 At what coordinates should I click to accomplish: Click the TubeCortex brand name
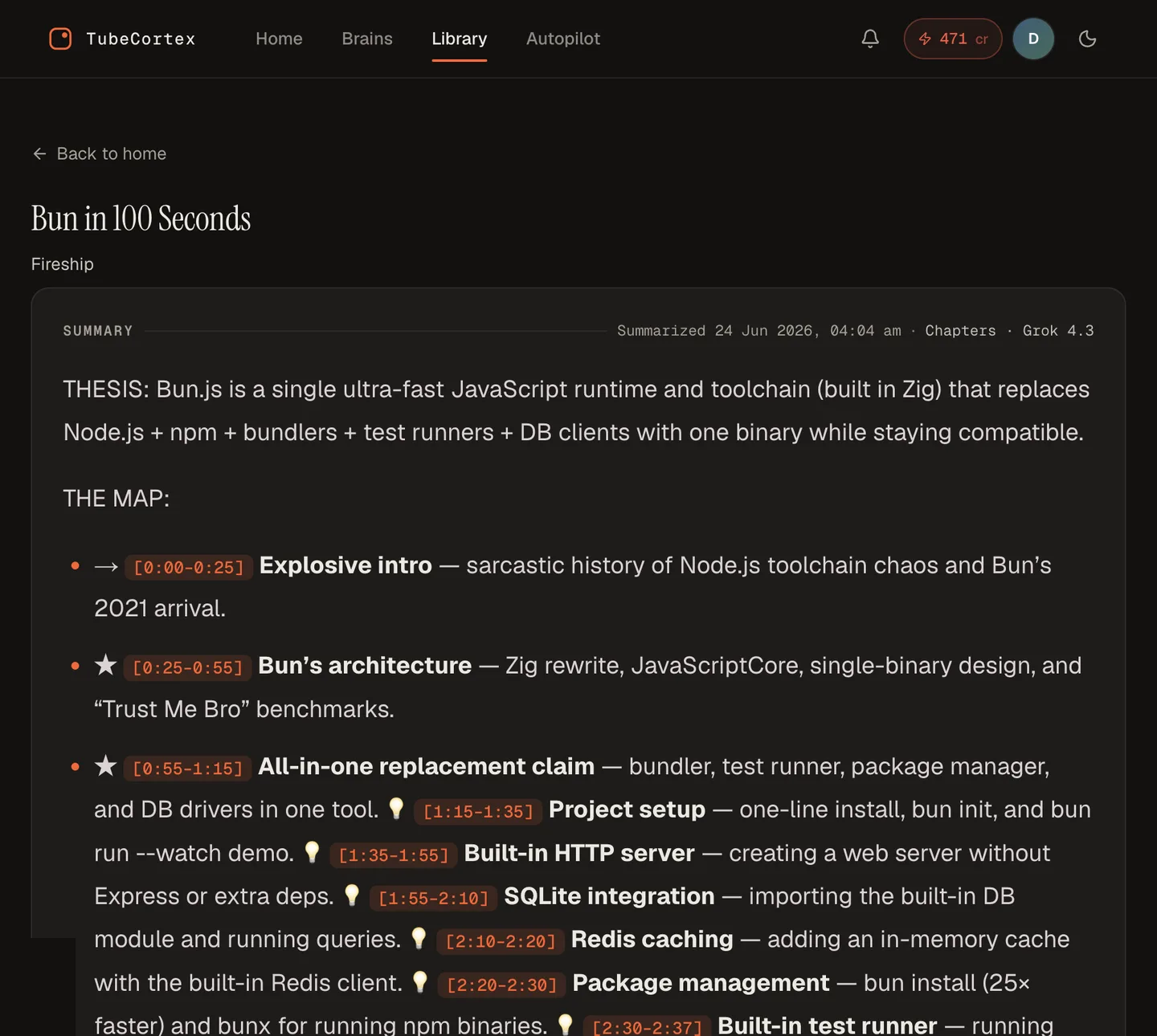tap(141, 39)
